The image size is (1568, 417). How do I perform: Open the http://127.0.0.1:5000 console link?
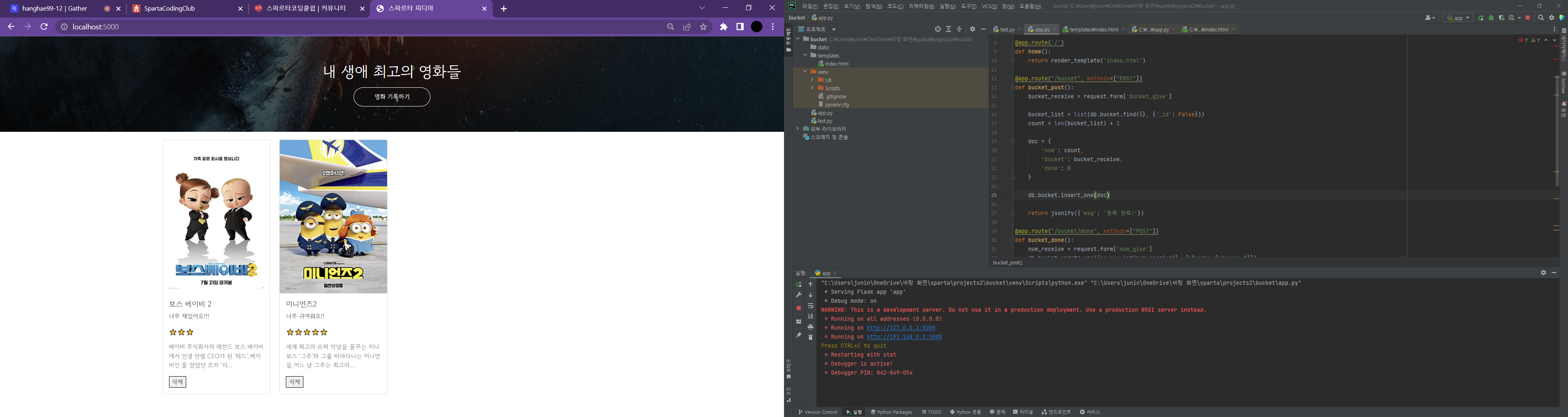point(901,328)
